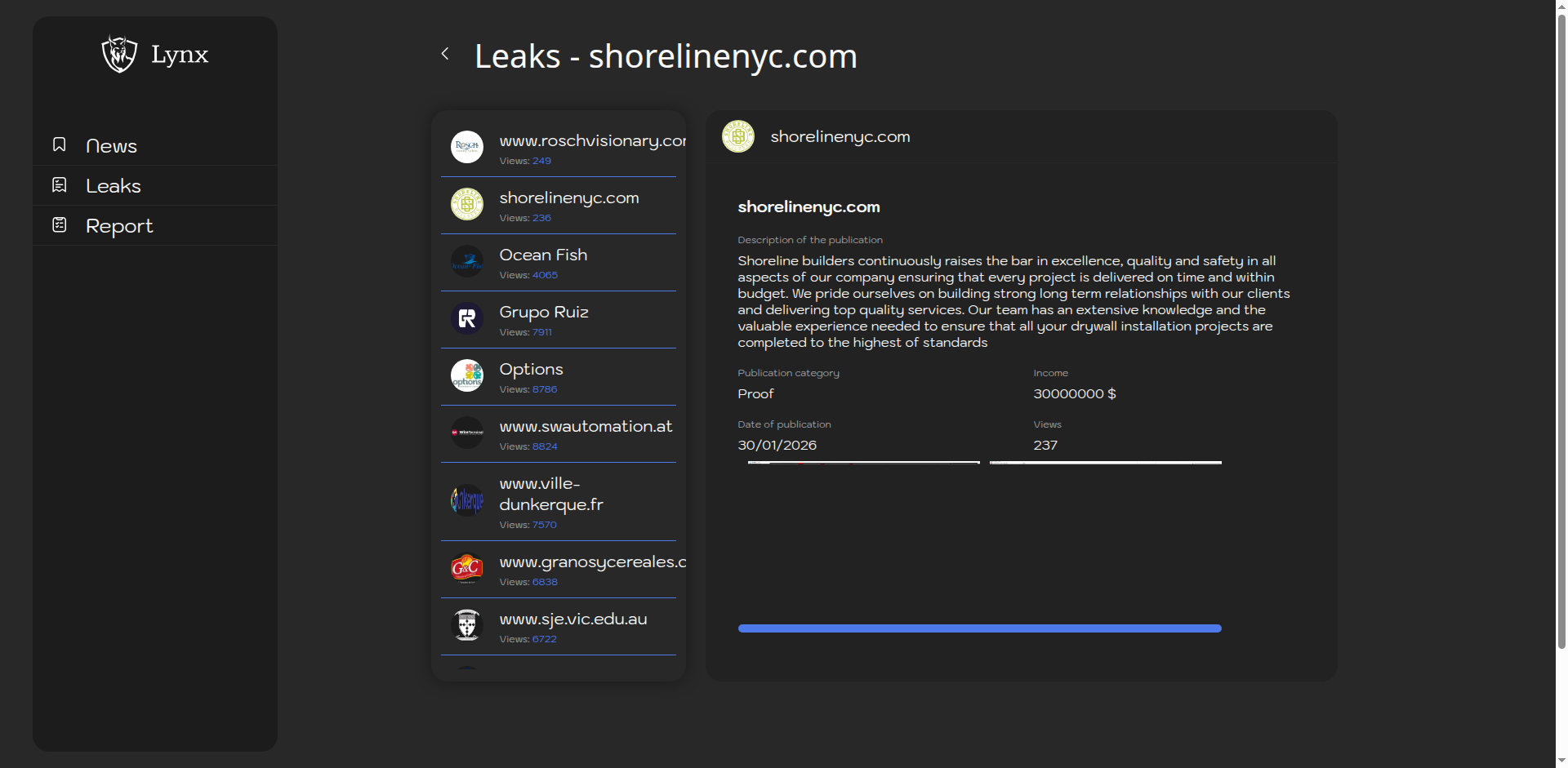Select shorelinenyc.com in the leaks list
Viewport: 1568px width, 768px height.
click(x=569, y=198)
